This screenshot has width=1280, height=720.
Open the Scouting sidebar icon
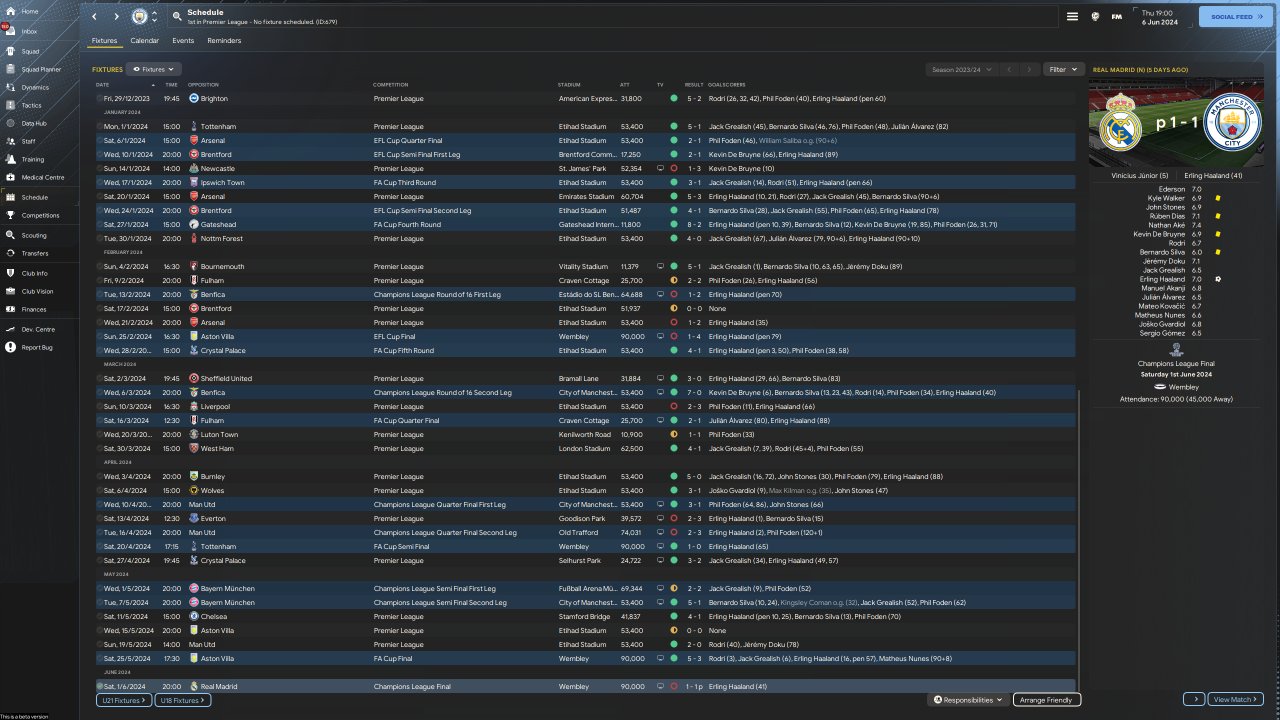(9, 236)
